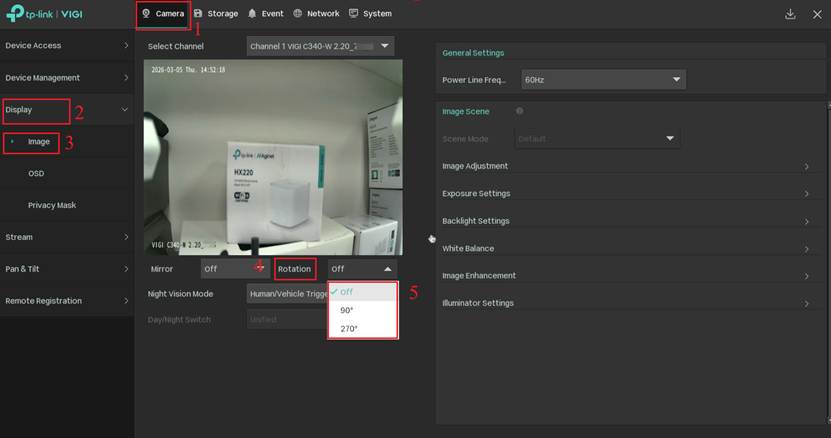Choose 90° rotation option

347,310
